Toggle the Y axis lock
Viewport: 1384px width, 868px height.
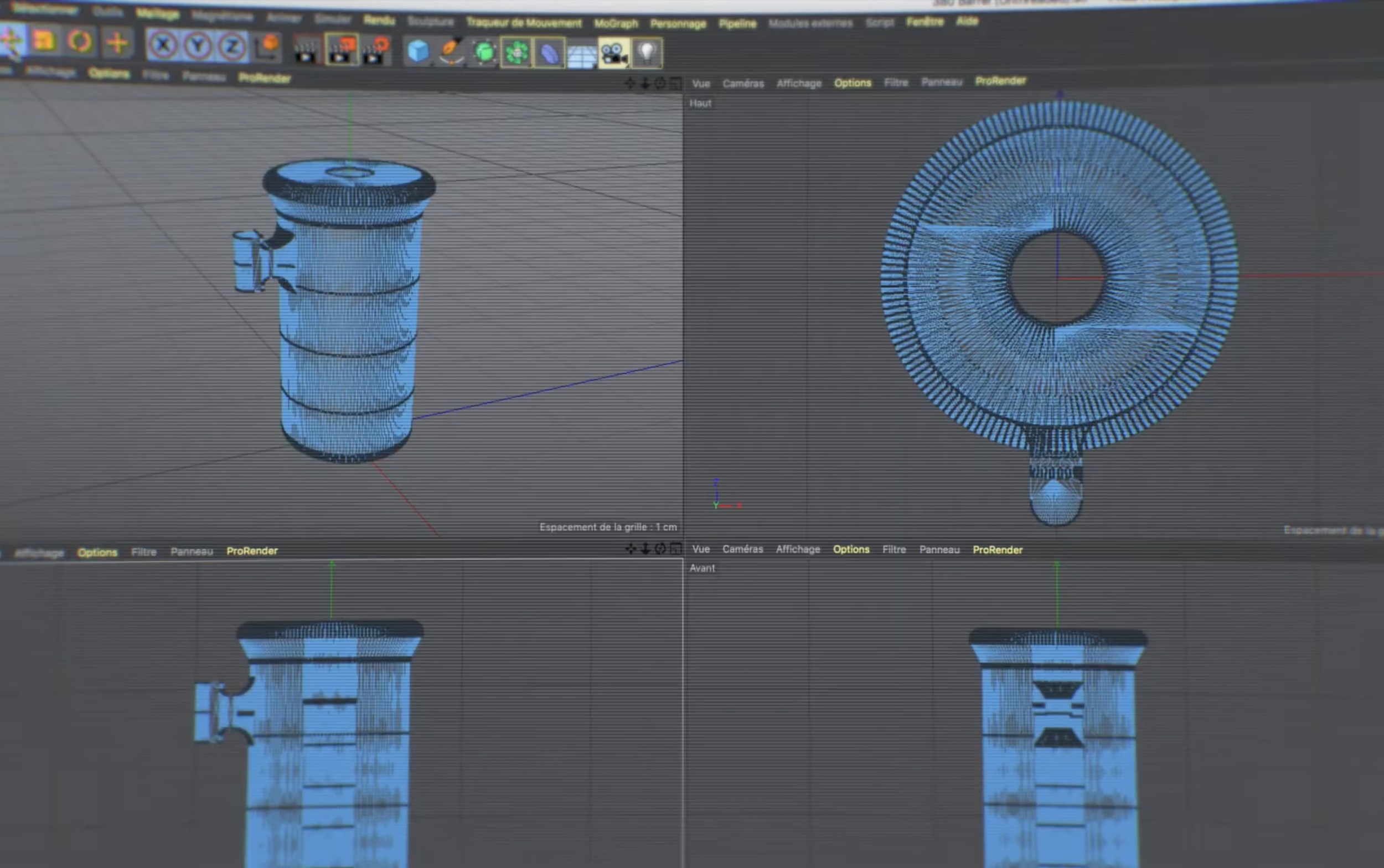[x=198, y=45]
